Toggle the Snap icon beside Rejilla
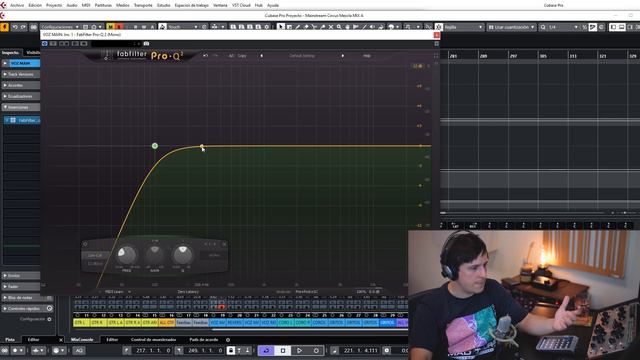 coord(438,27)
